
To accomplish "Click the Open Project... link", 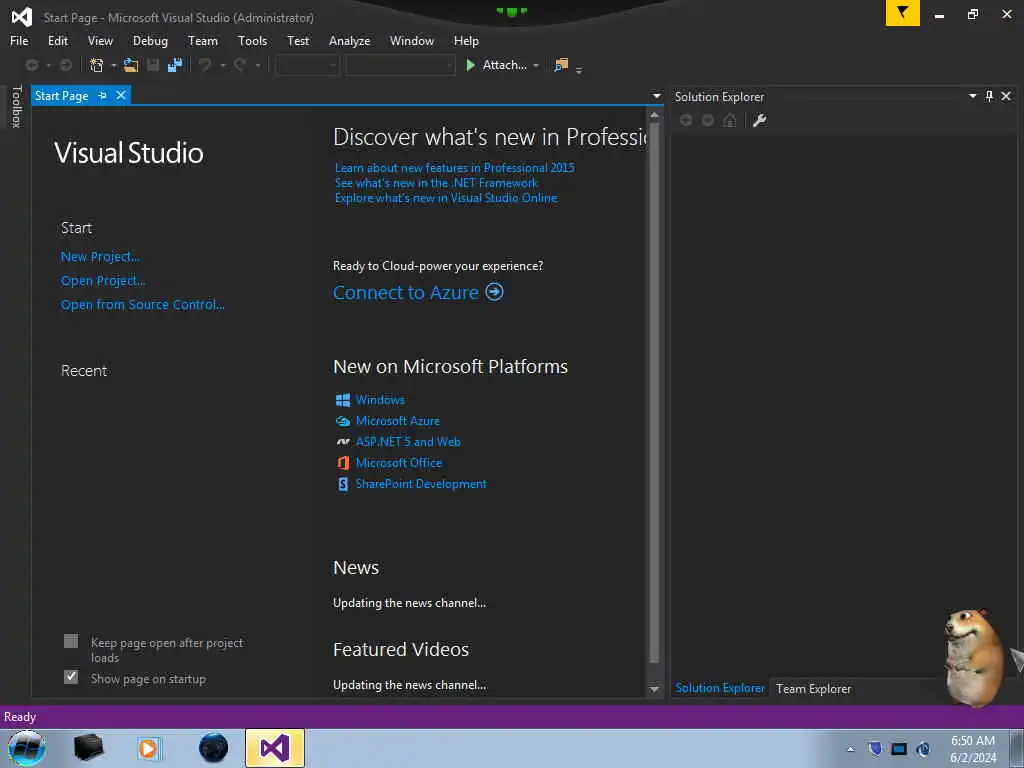I will point(103,281).
